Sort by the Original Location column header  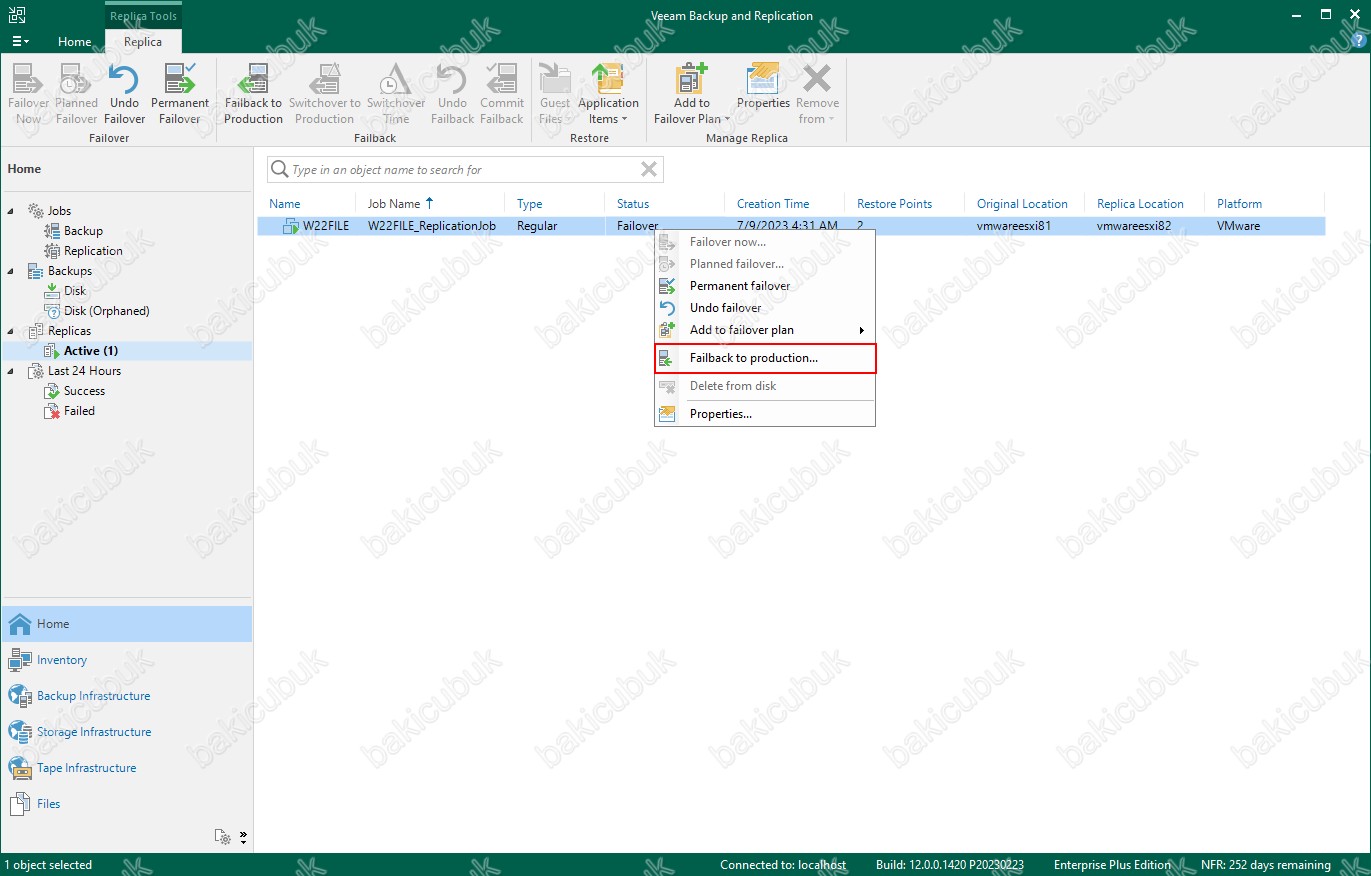tap(1024, 204)
